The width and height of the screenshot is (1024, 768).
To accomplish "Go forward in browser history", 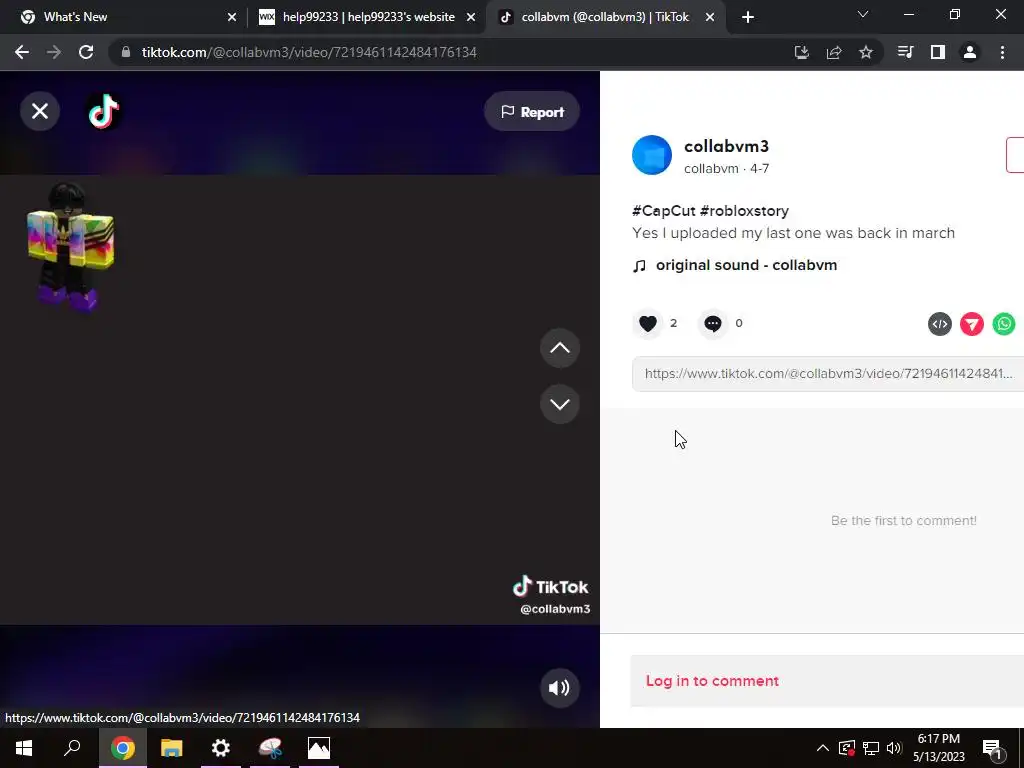I will click(x=54, y=52).
